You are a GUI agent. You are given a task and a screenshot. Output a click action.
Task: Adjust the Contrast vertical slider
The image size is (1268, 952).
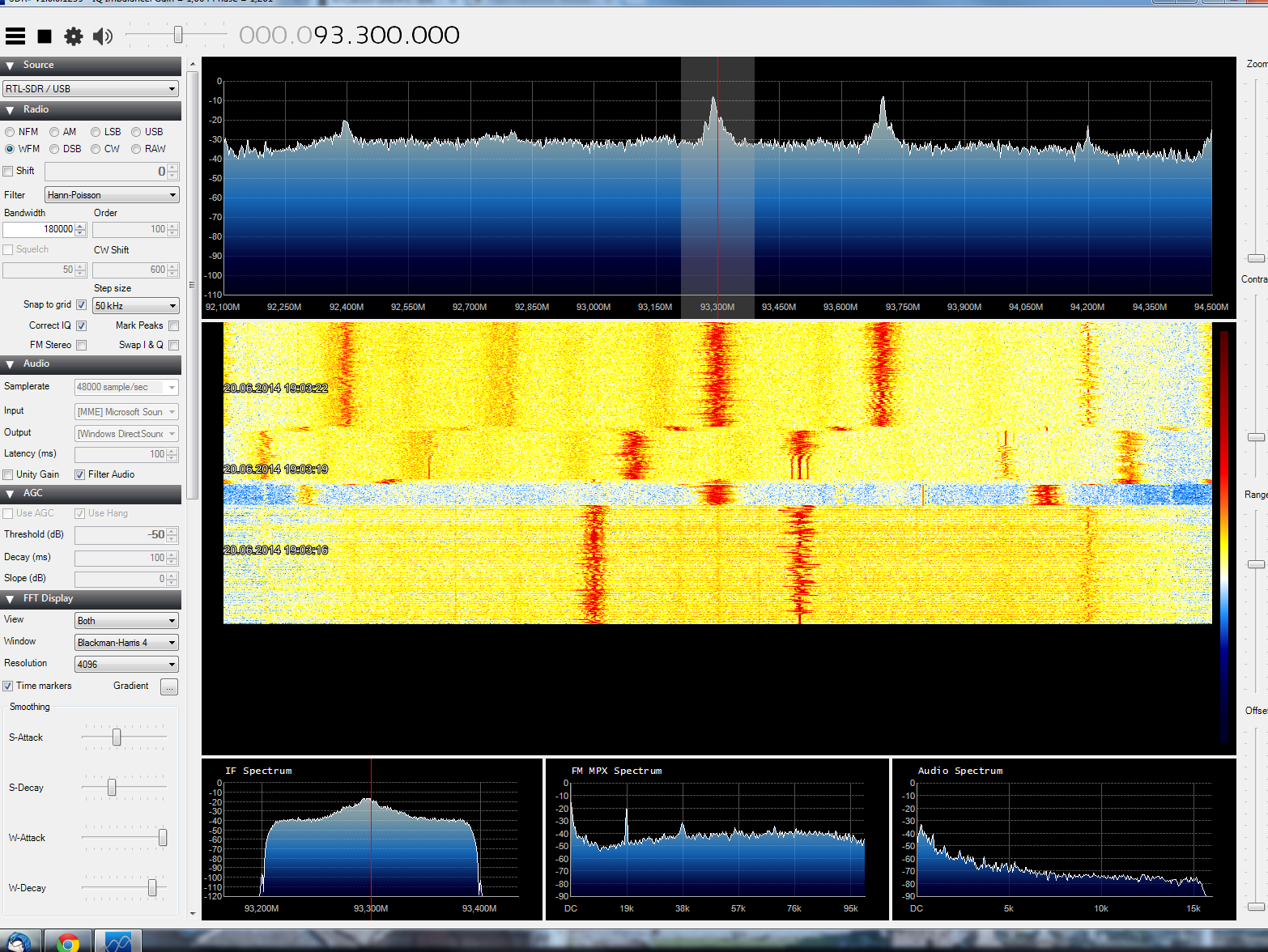(x=1256, y=437)
